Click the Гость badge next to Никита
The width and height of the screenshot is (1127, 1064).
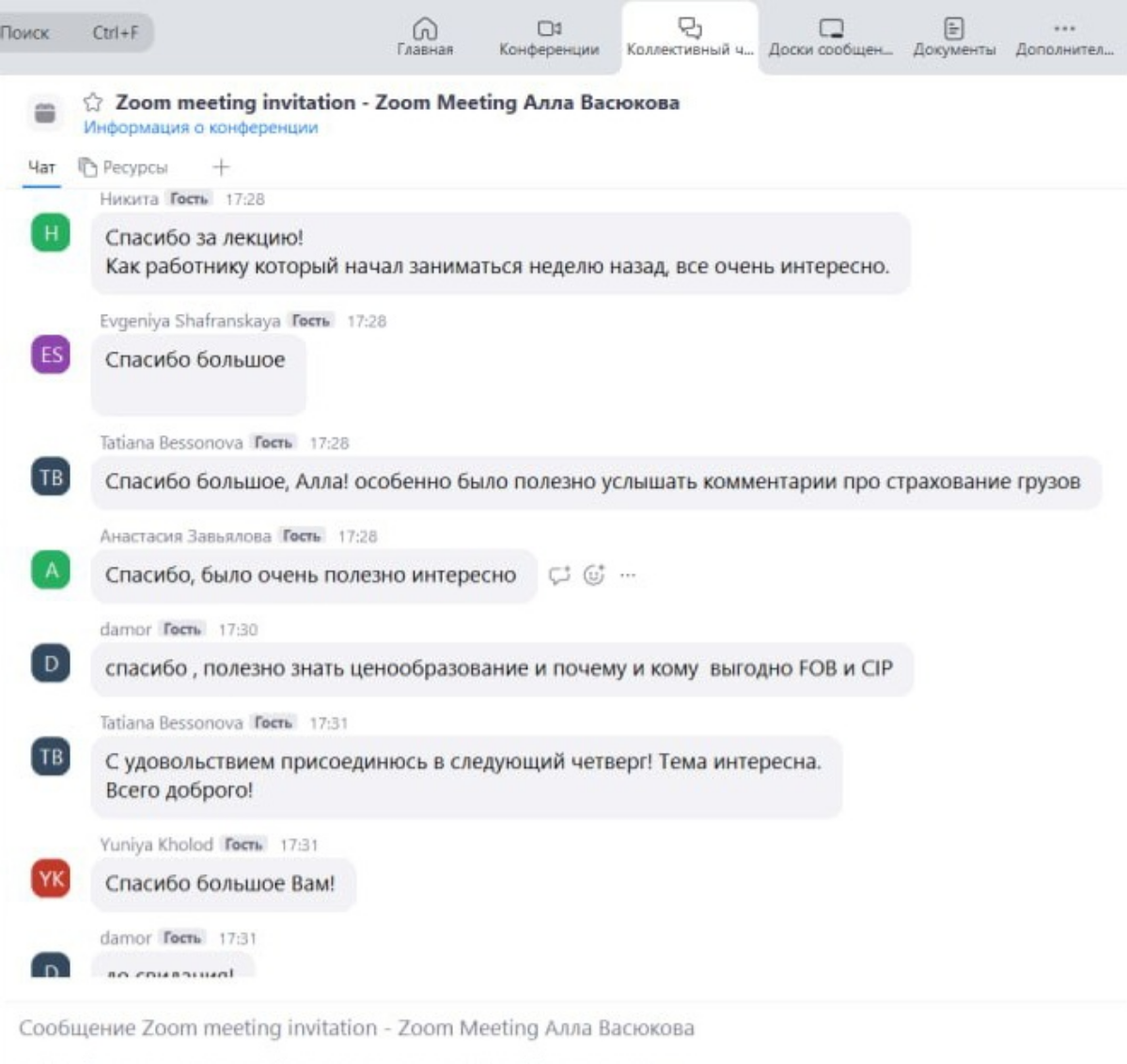189,199
